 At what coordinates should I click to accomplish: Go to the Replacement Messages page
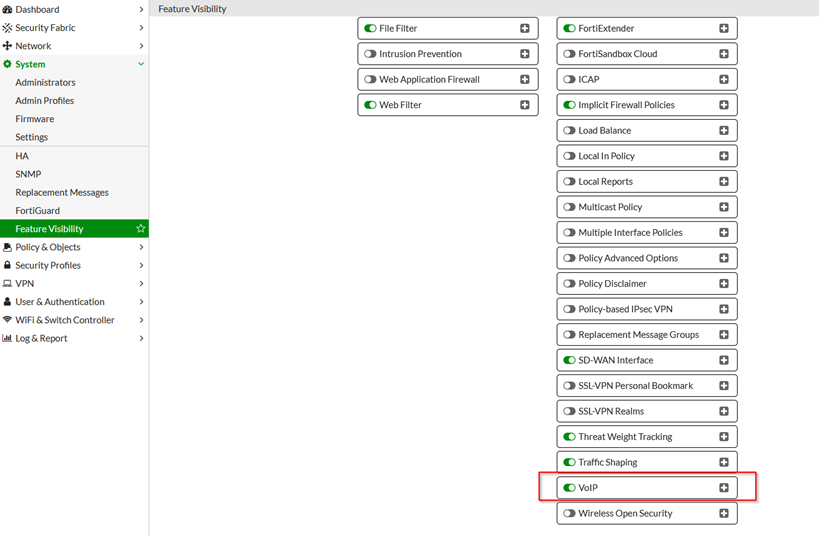pos(62,192)
